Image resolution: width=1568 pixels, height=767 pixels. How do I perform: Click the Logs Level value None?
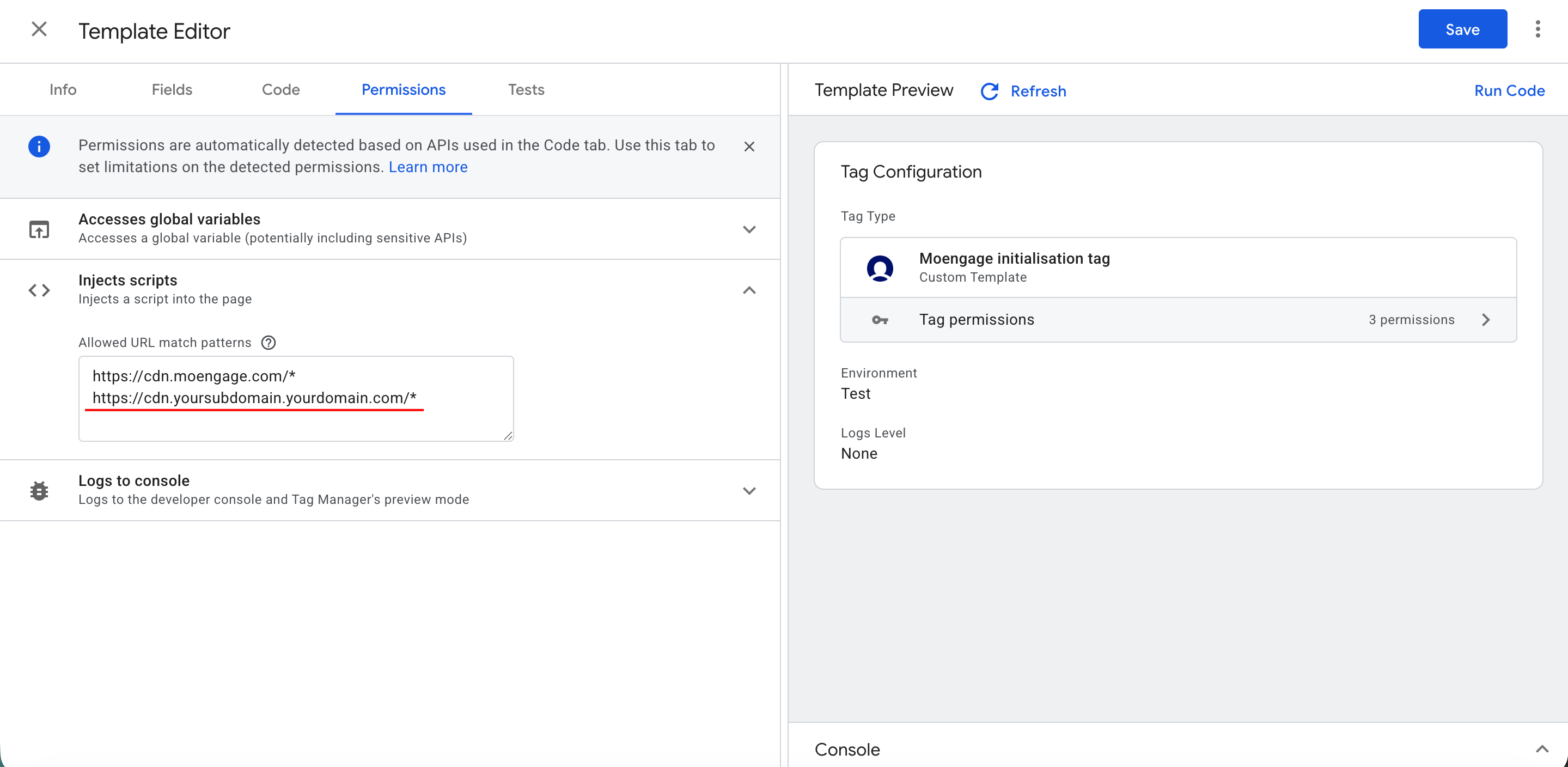[x=859, y=454]
